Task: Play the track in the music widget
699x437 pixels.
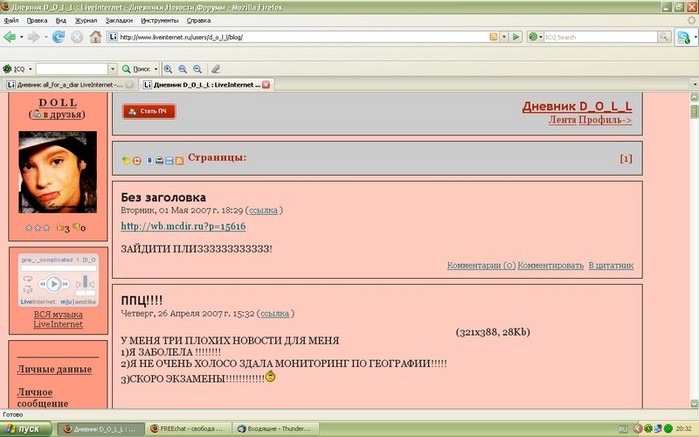Action: (54, 284)
